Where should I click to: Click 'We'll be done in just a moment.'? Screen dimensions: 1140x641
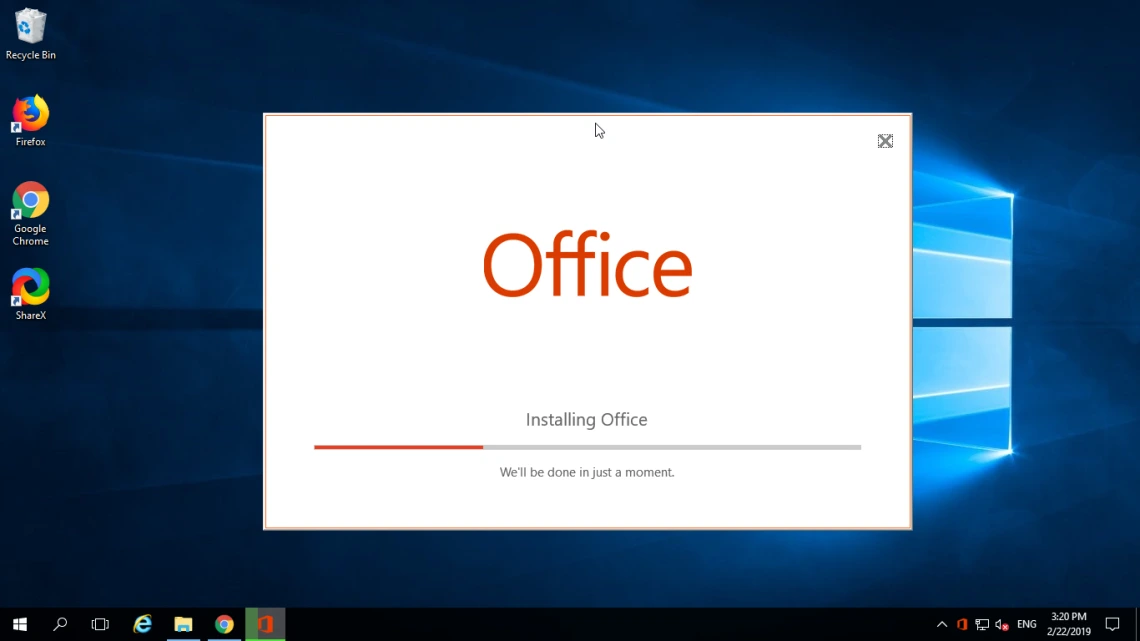587,472
